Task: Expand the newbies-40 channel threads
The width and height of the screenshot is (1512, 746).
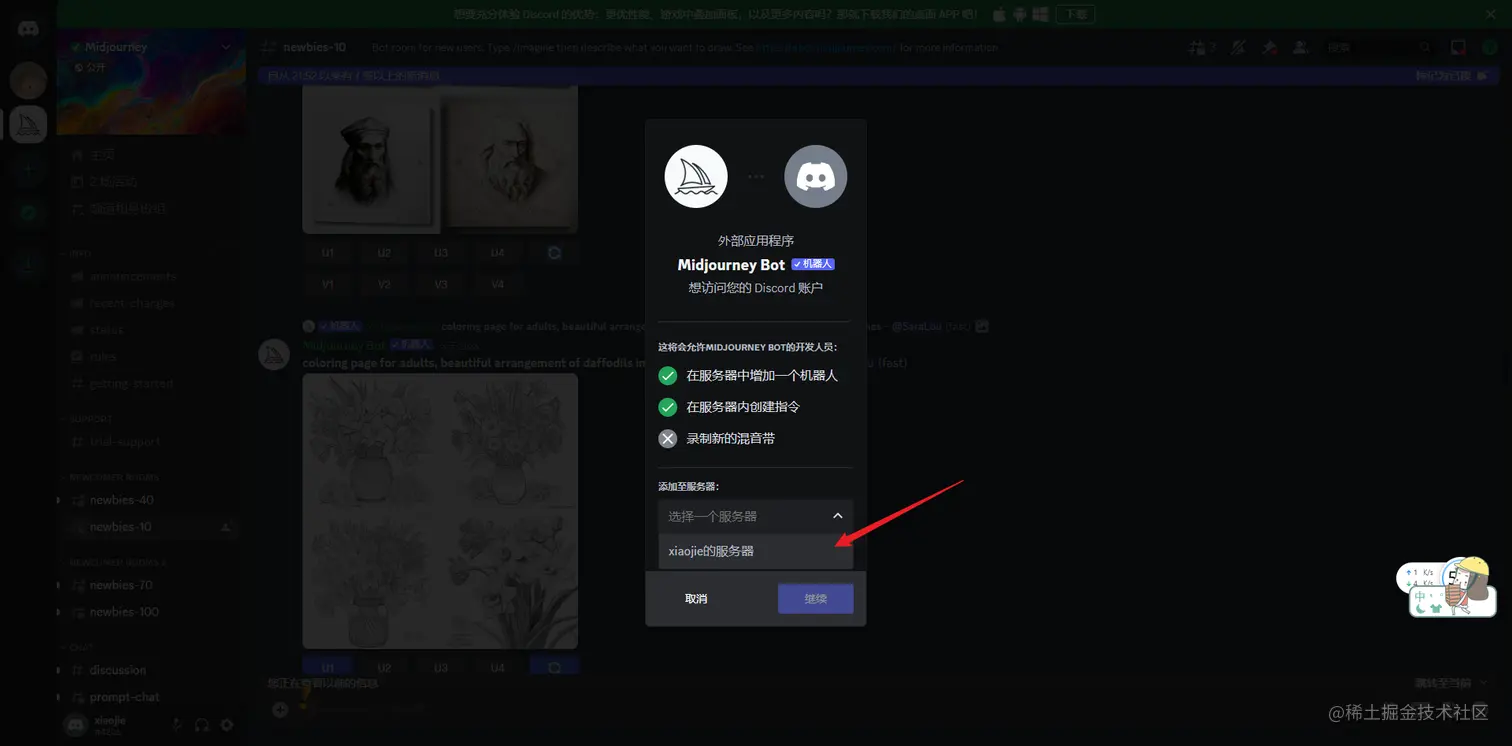Action: (59, 500)
